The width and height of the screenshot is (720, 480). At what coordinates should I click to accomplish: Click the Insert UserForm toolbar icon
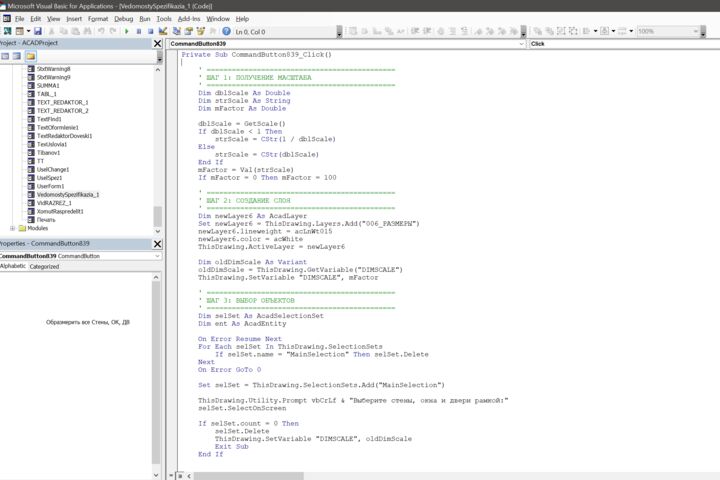pyautogui.click(x=19, y=31)
